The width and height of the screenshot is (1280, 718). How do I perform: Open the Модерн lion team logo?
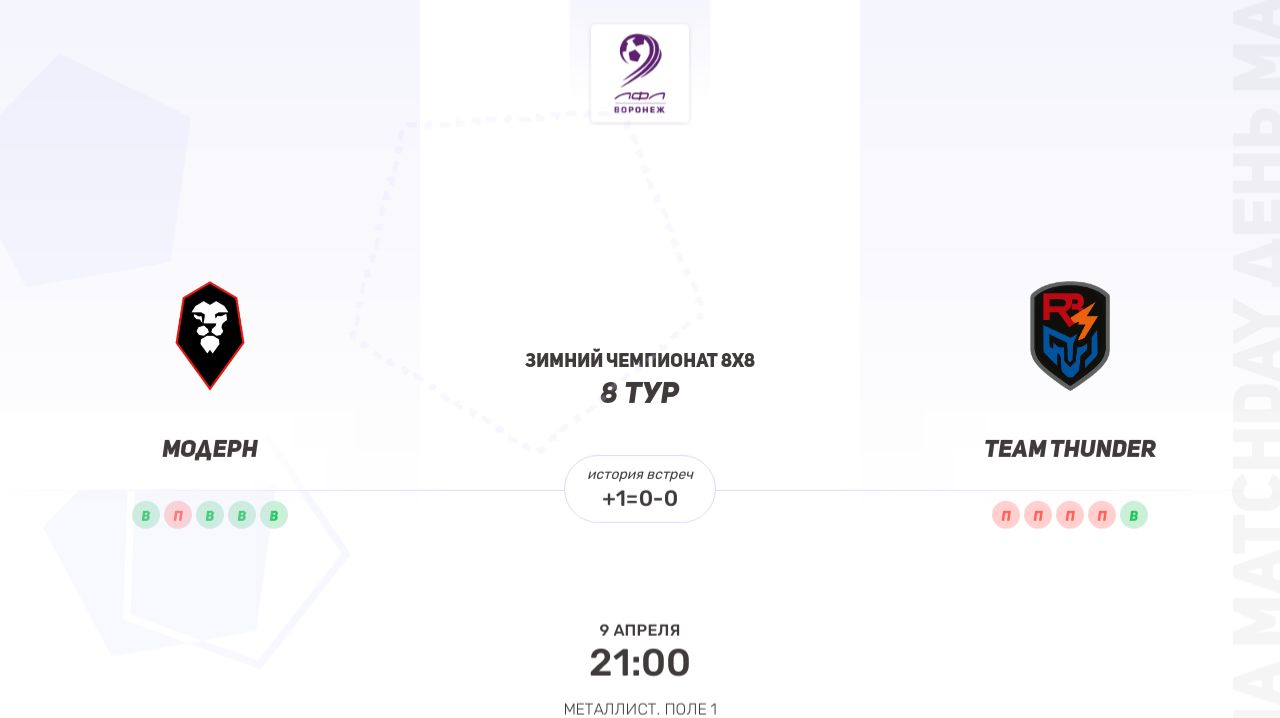coord(210,335)
